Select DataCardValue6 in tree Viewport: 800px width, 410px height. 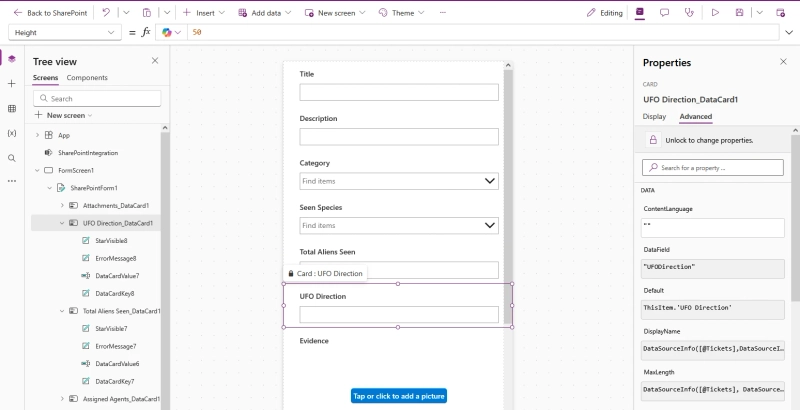point(117,364)
